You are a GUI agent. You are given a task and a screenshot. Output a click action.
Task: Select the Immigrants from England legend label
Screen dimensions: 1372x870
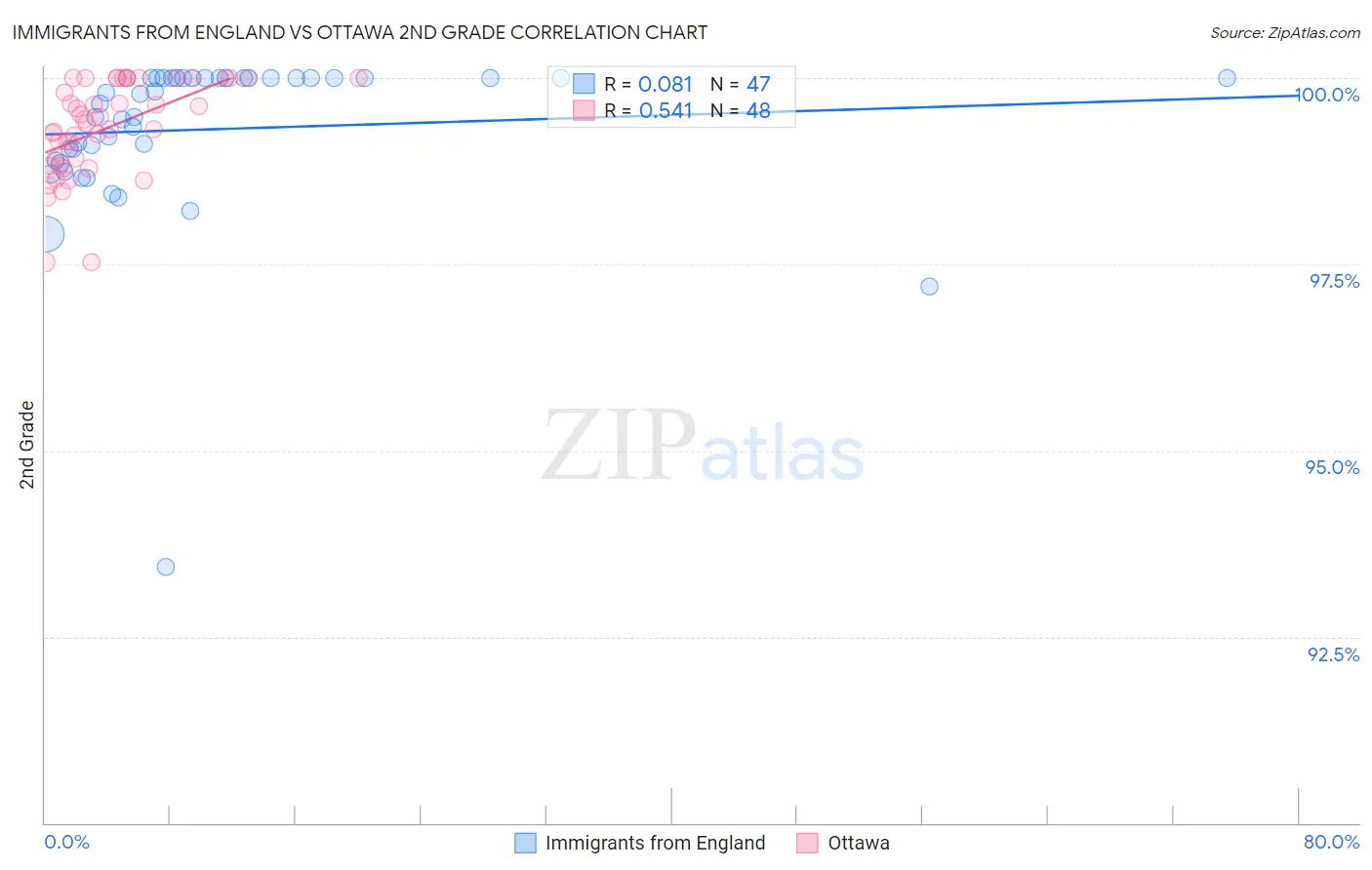pos(655,843)
